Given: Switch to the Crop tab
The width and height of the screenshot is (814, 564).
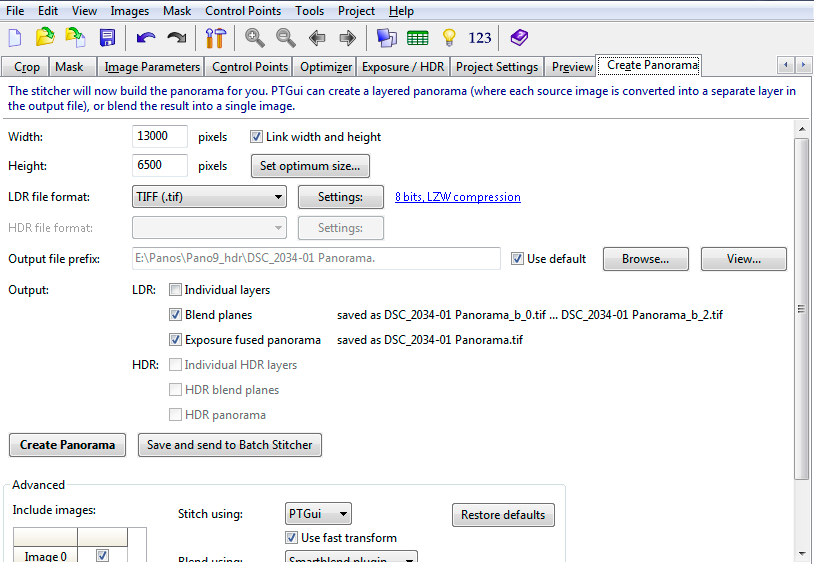Looking at the screenshot, I should [26, 67].
